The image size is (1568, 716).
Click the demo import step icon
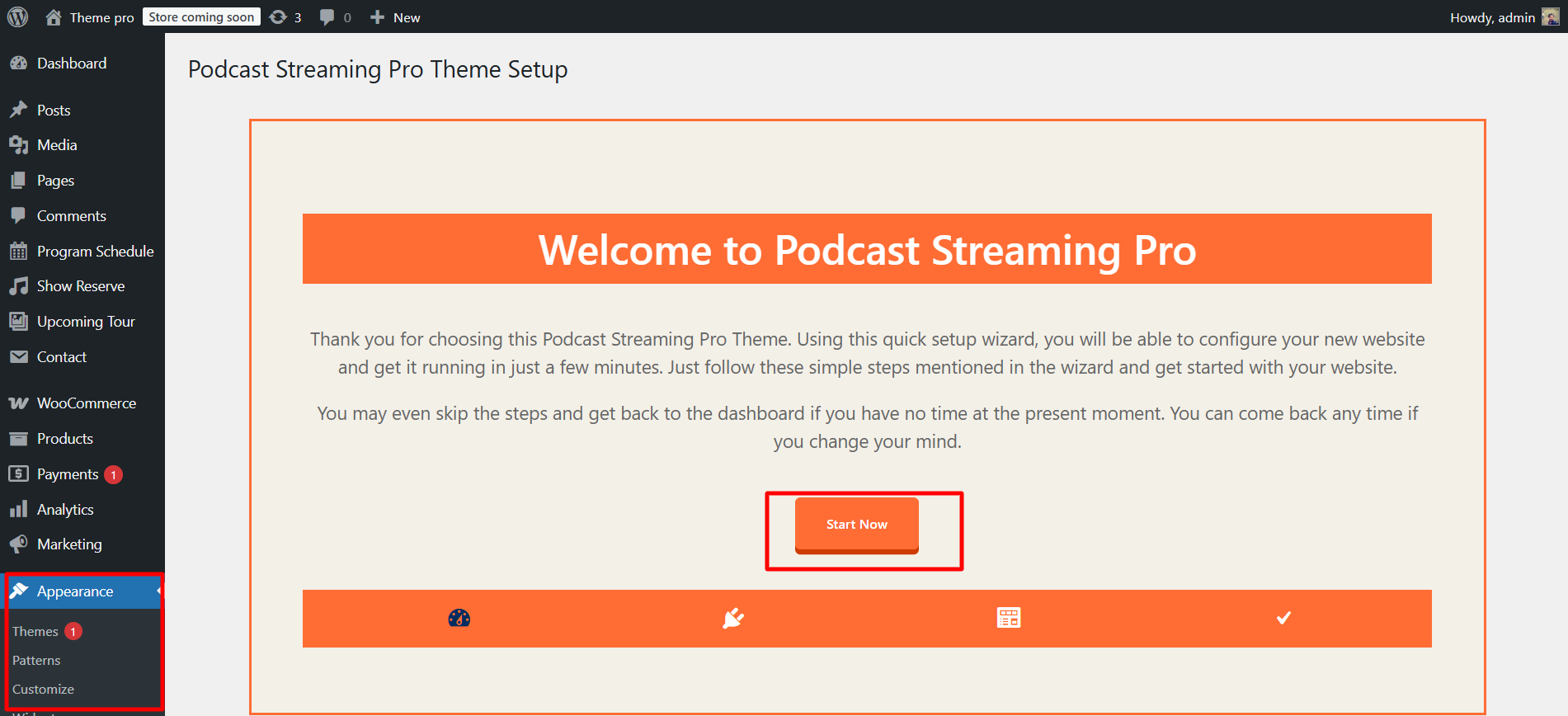(1008, 618)
